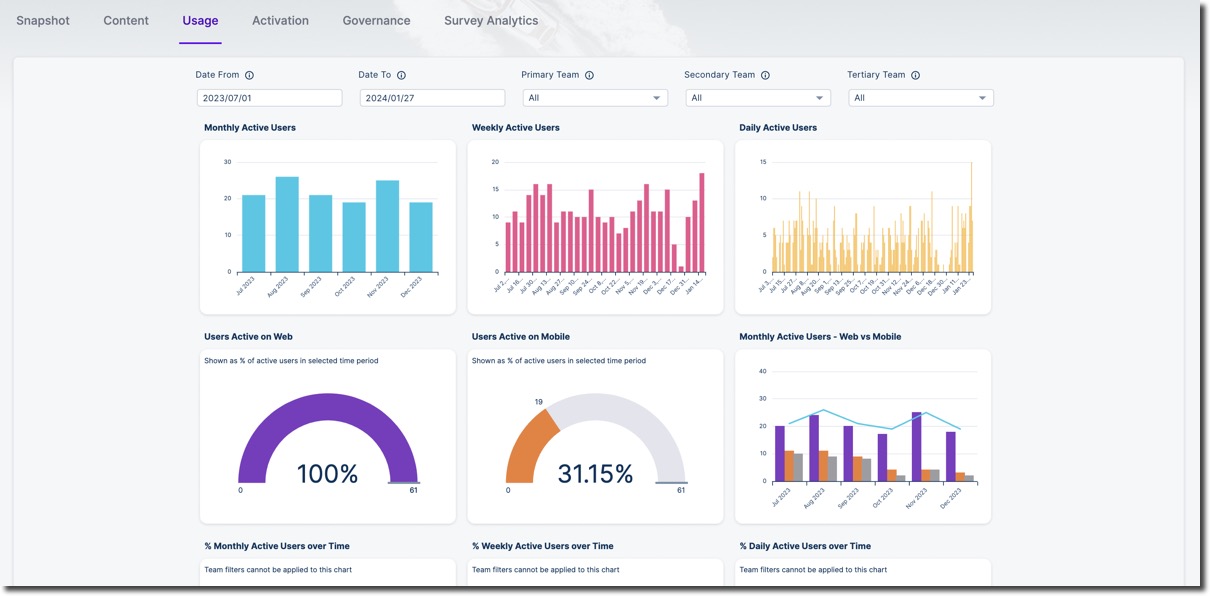Open the Governance tab

click(x=376, y=20)
